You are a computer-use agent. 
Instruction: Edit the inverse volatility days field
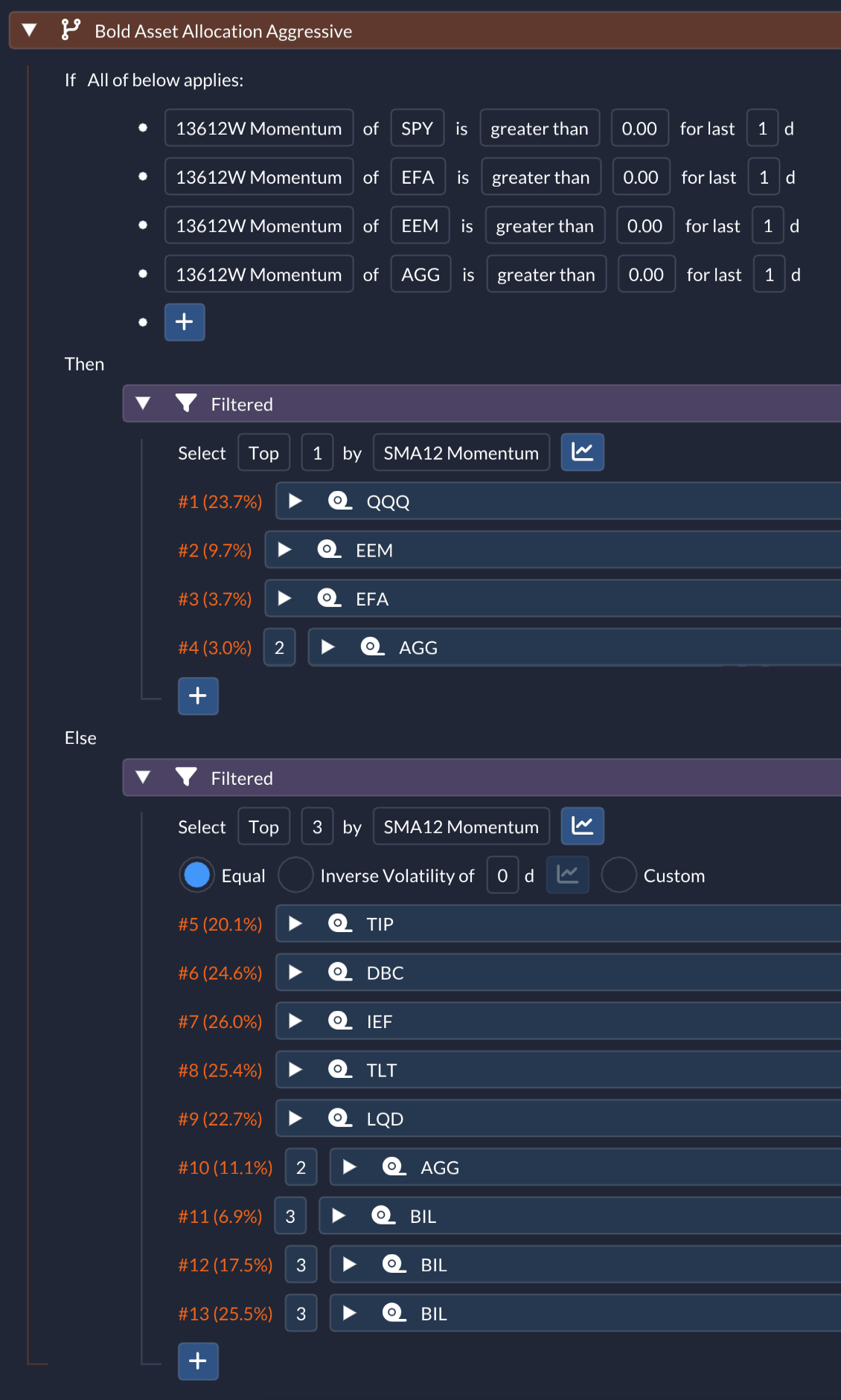[x=502, y=876]
